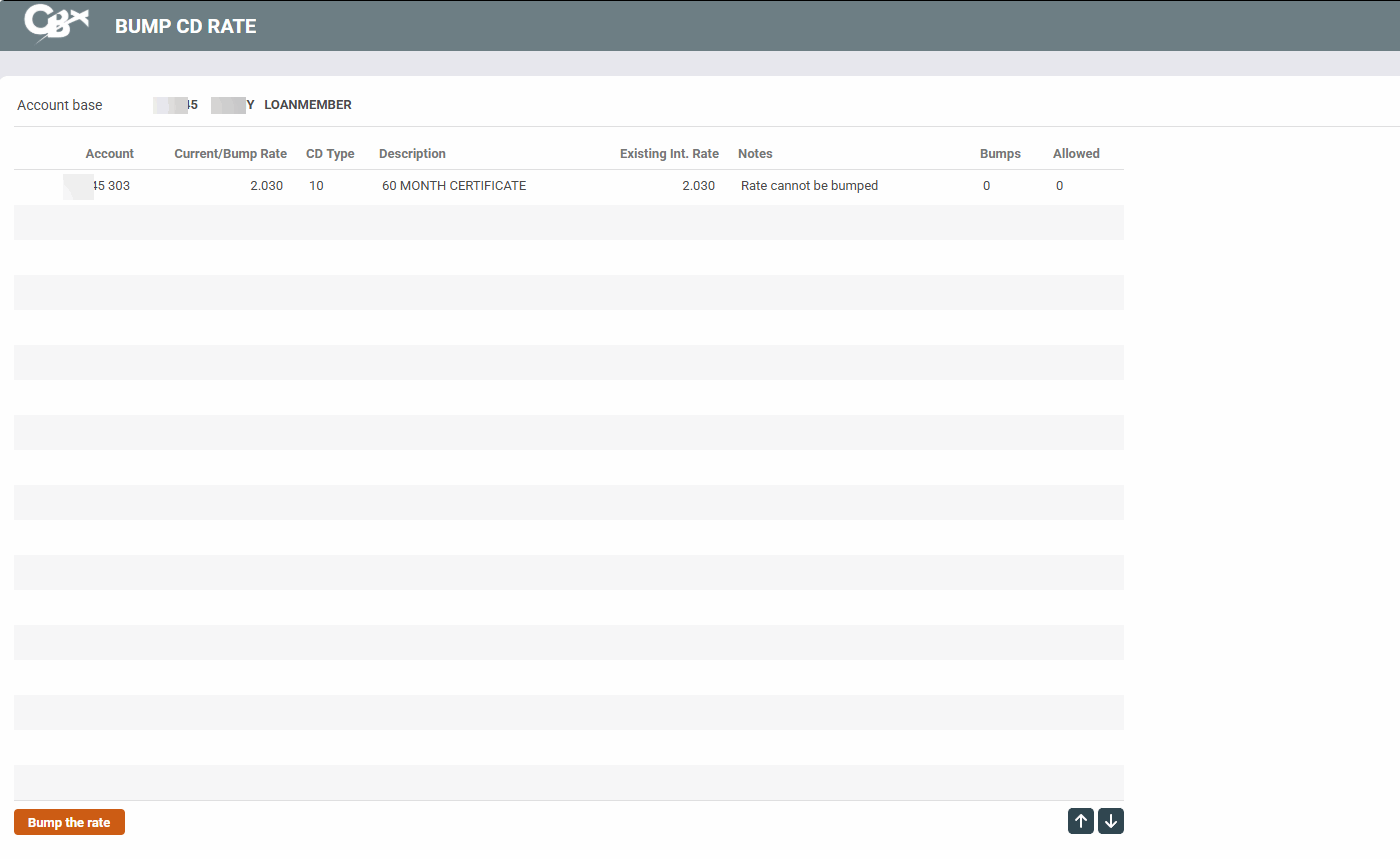This screenshot has width=1400, height=859.
Task: Click the Bump the rate button
Action: [69, 822]
